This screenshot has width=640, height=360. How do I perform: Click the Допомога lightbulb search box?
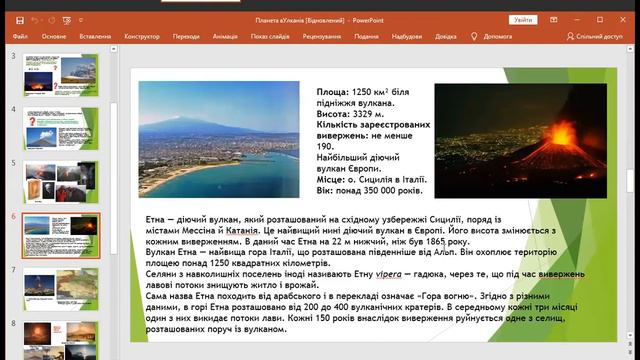coord(492,36)
